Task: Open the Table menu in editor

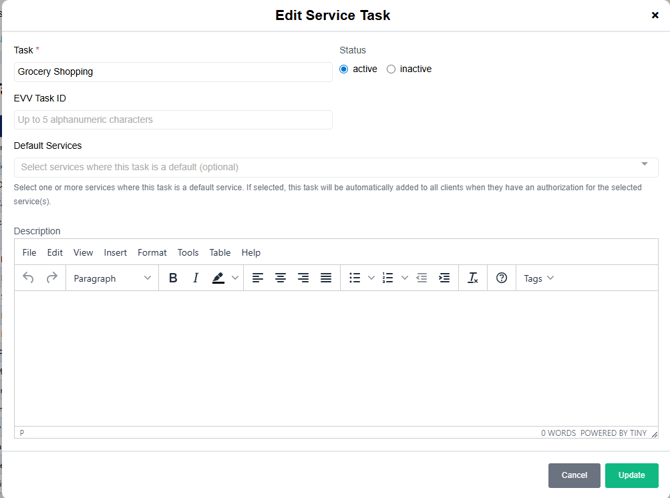Action: click(x=220, y=253)
